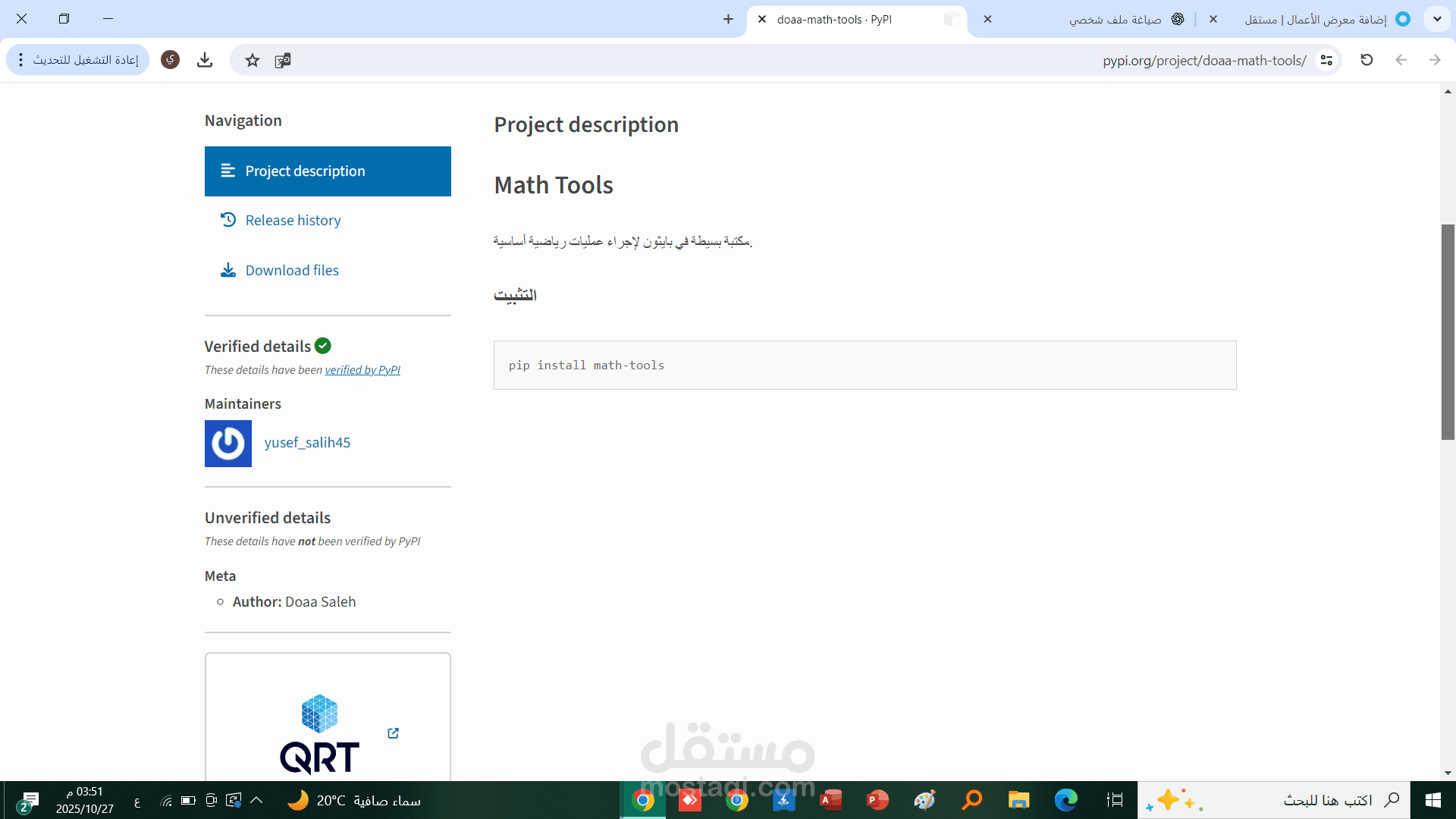Click the page vertical scrollbar thumb
This screenshot has width=1456, height=819.
point(1448,331)
